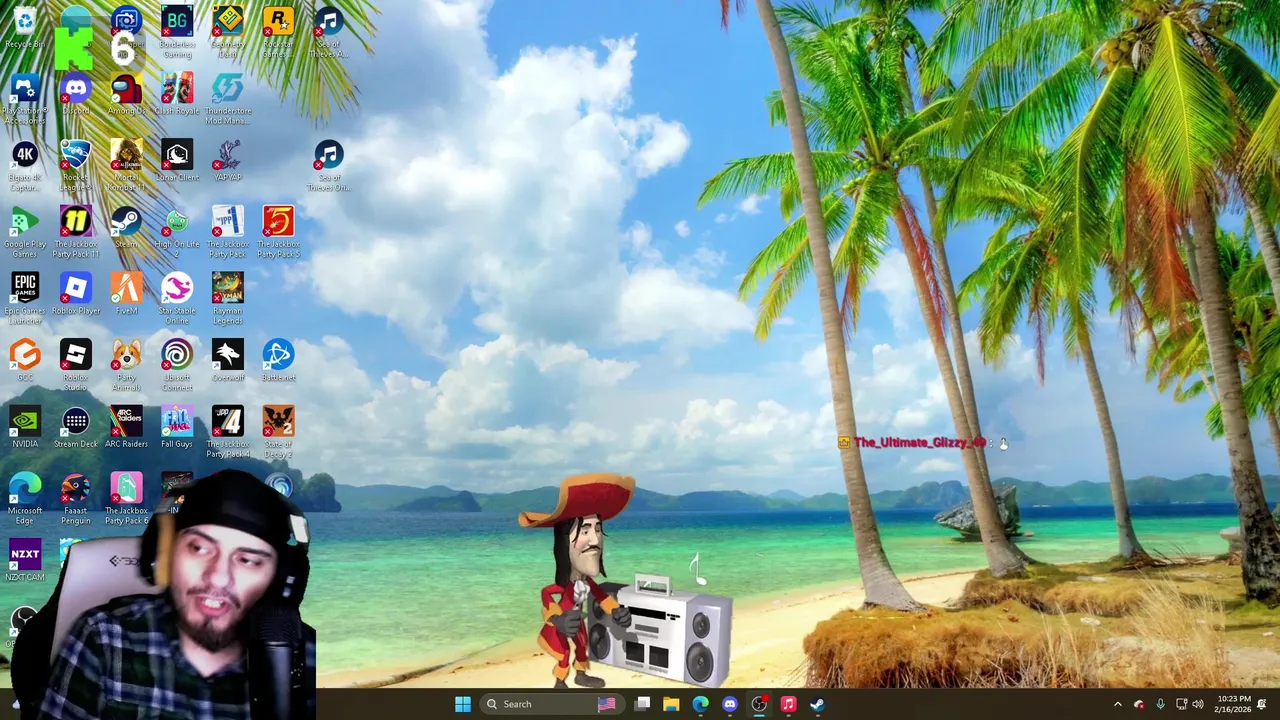Viewport: 1280px width, 720px height.
Task: Switch to Steam on the taskbar
Action: (817, 704)
